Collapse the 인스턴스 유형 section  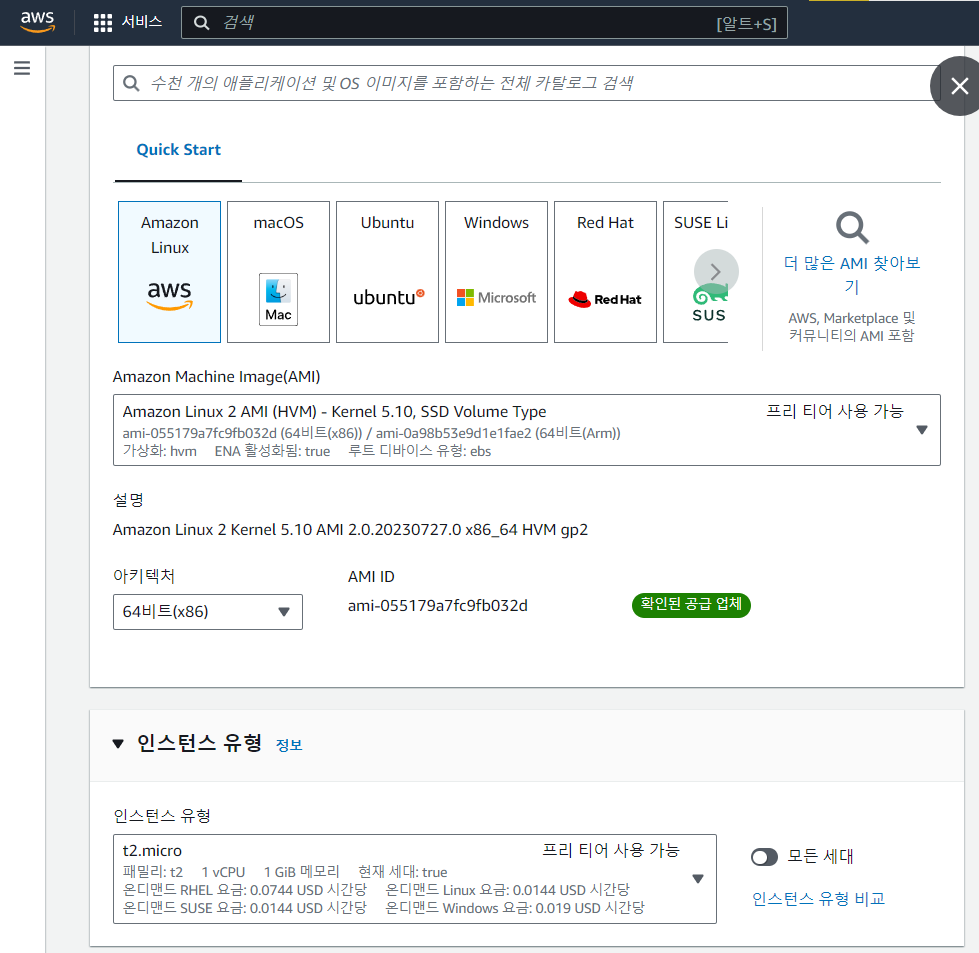(x=118, y=743)
